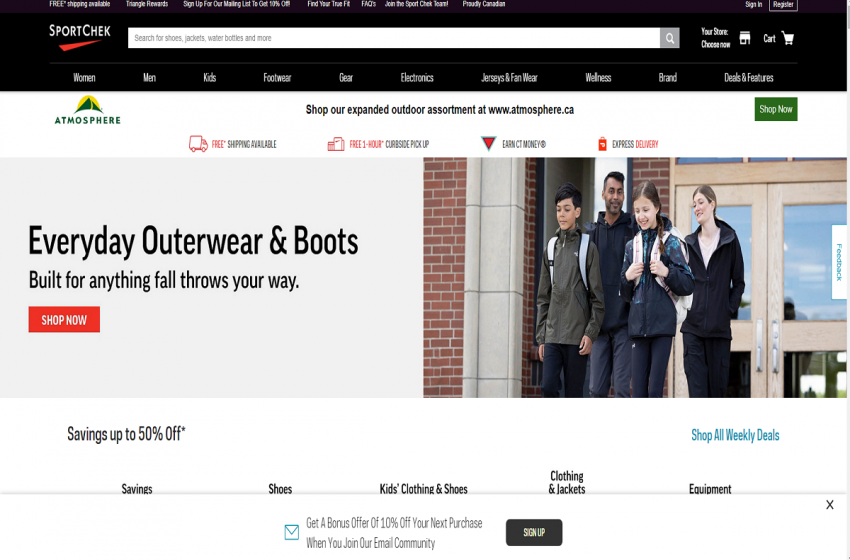Focus the product search field
Image resolution: width=850 pixels, height=560 pixels.
coord(394,38)
